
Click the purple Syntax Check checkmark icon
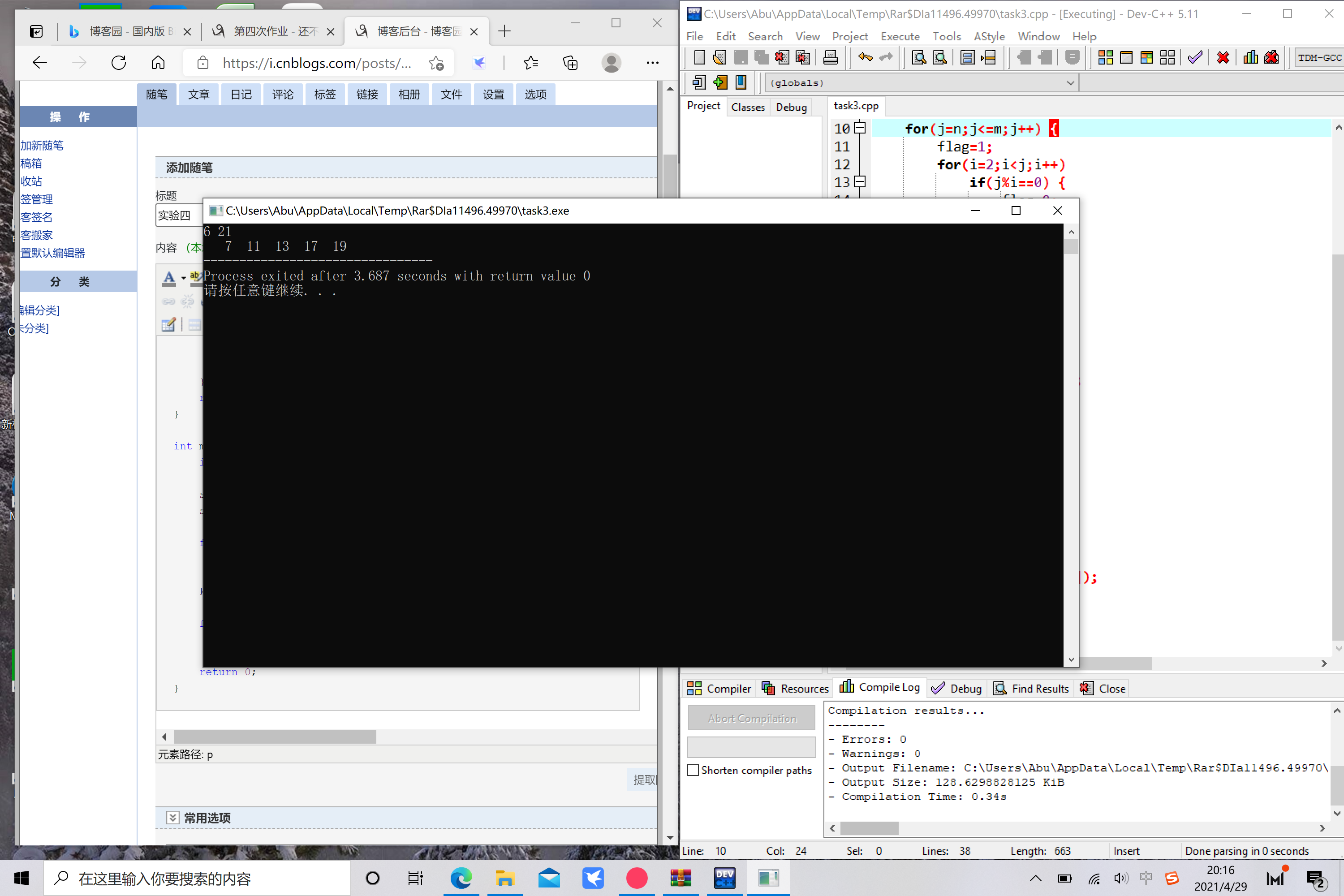(x=1195, y=57)
